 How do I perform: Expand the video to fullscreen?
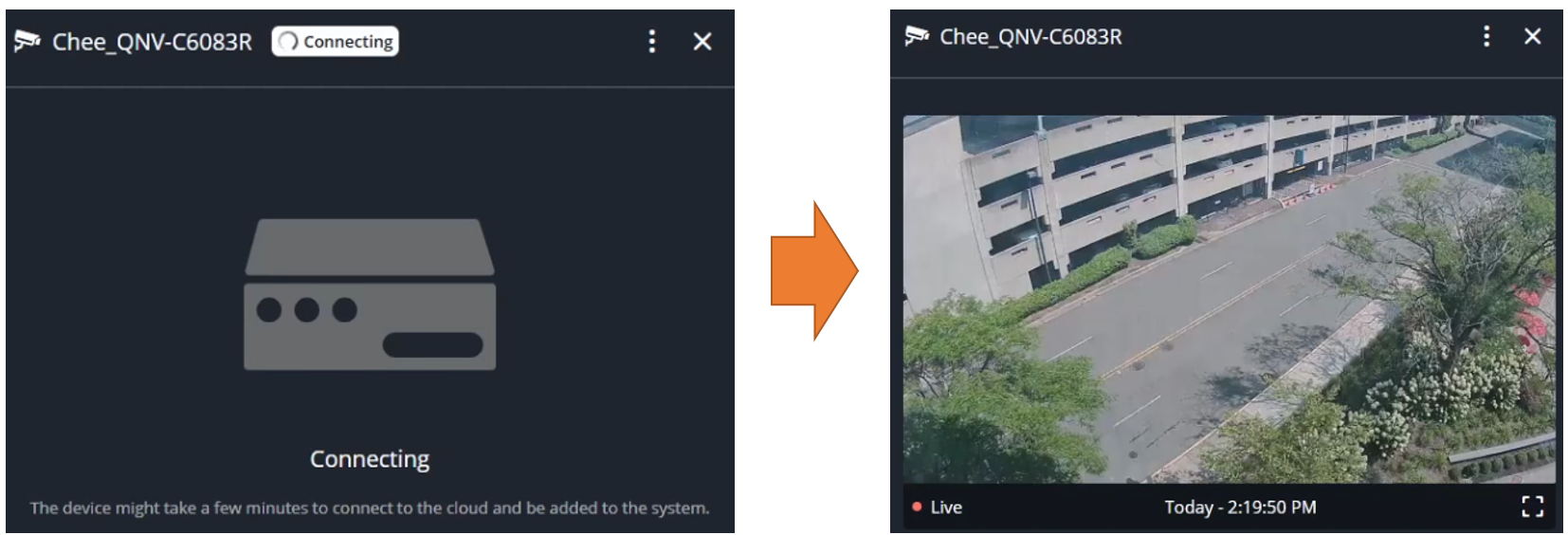(x=1532, y=507)
